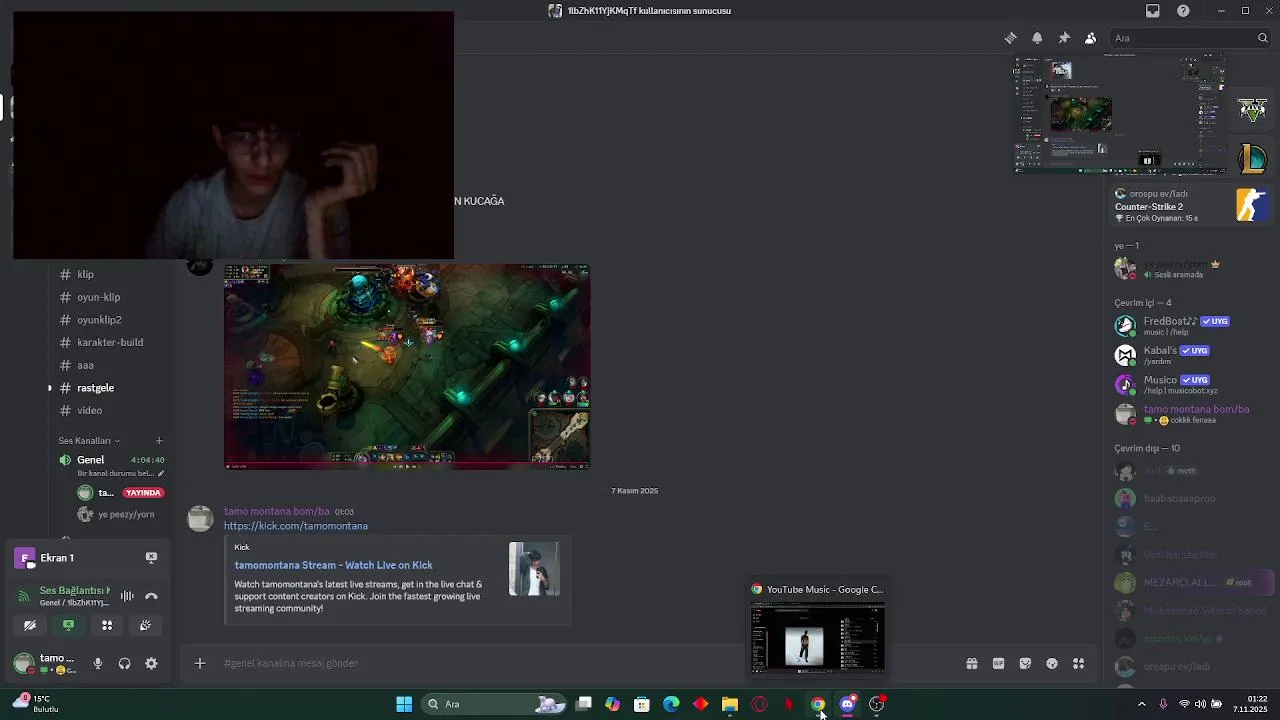
Task: Open the weather widget 15°C Bulutlu
Action: coord(36,704)
